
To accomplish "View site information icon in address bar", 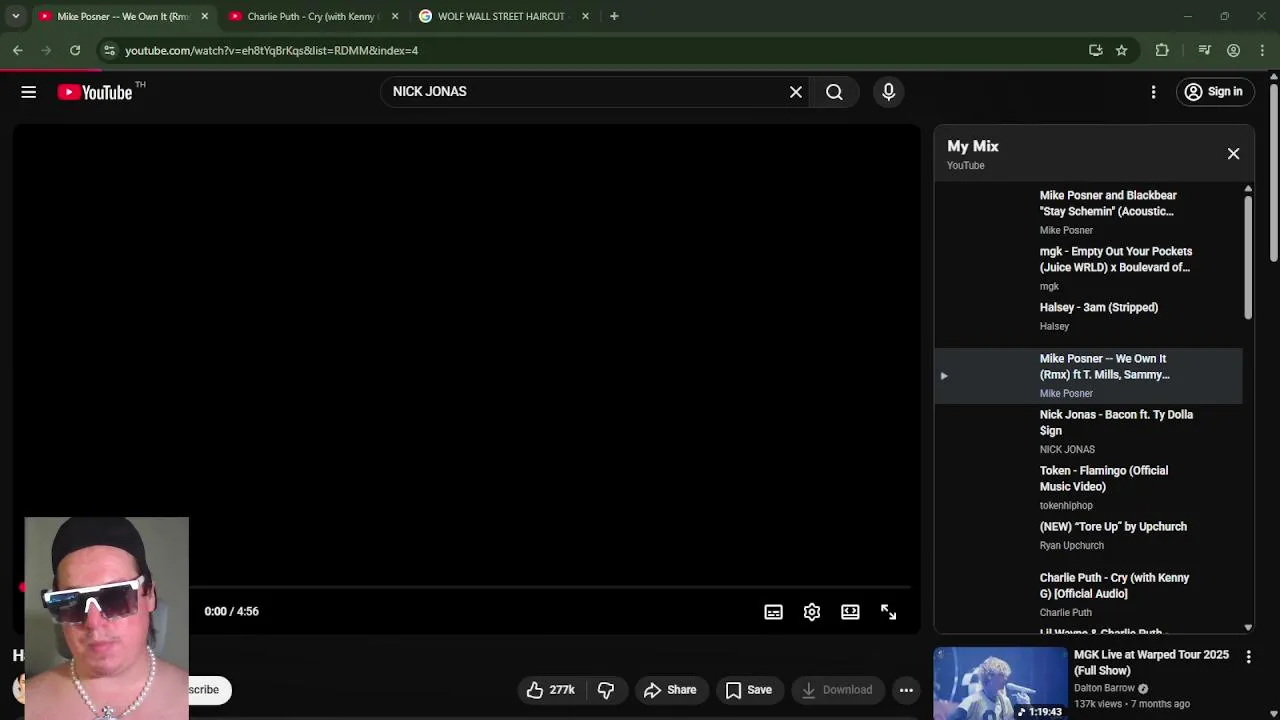I will tap(109, 50).
